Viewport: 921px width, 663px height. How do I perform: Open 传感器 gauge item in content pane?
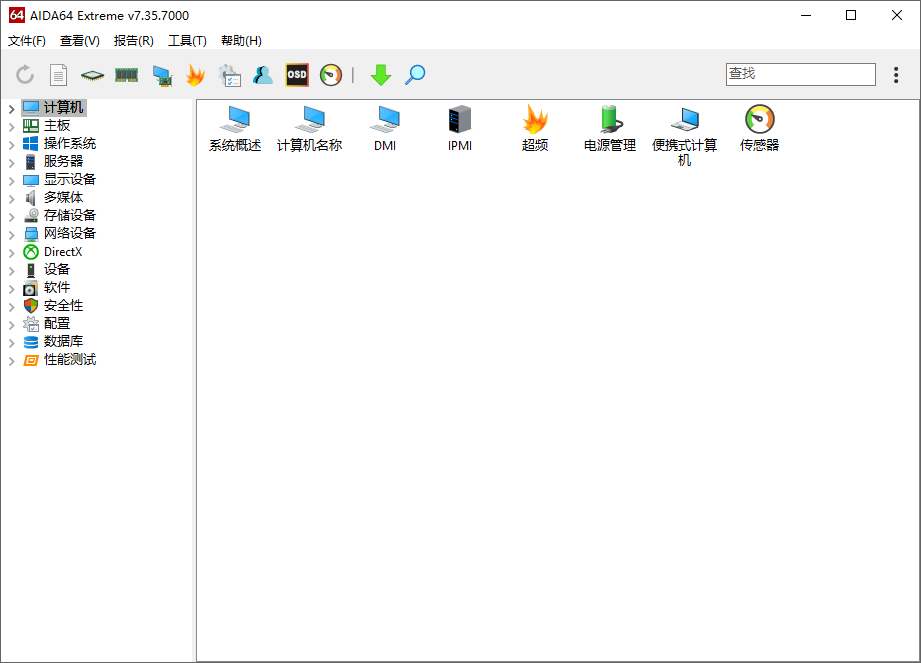tap(759, 129)
